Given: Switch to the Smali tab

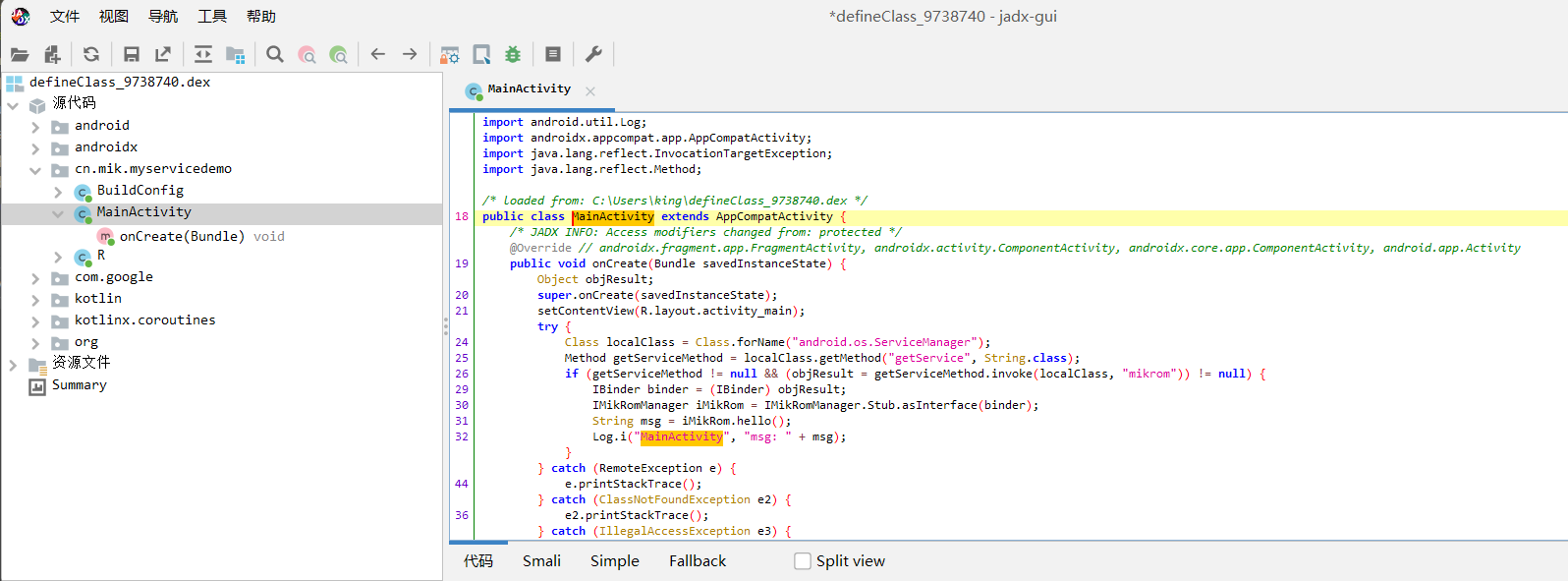Looking at the screenshot, I should [x=541, y=561].
